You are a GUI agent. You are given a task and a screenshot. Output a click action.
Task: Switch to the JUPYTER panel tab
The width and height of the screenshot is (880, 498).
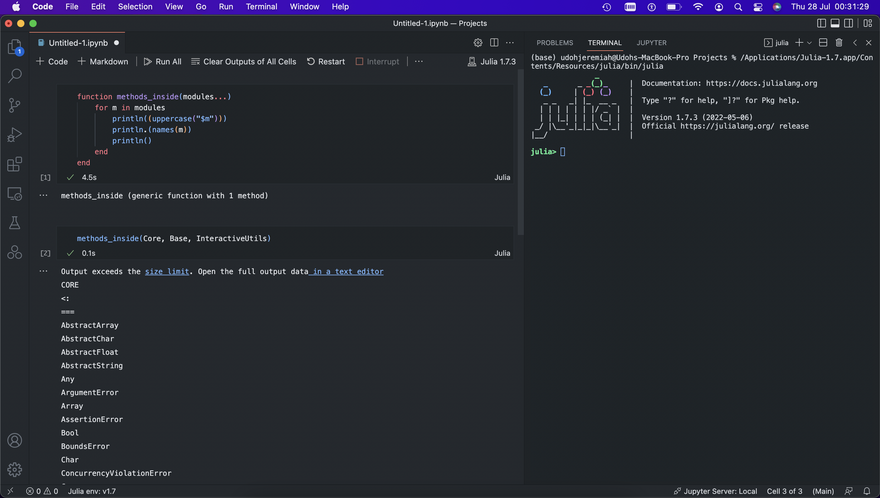651,43
